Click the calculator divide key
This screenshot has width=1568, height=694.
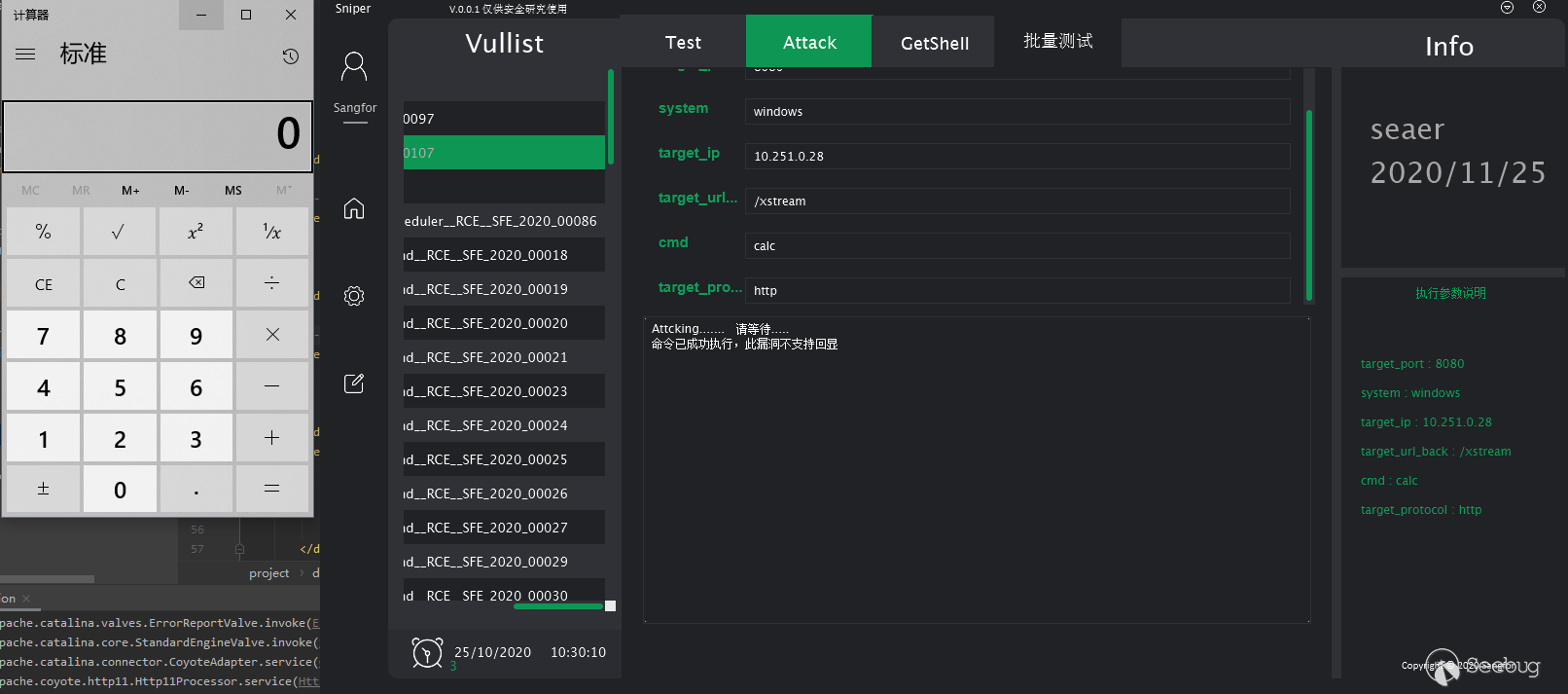click(272, 283)
